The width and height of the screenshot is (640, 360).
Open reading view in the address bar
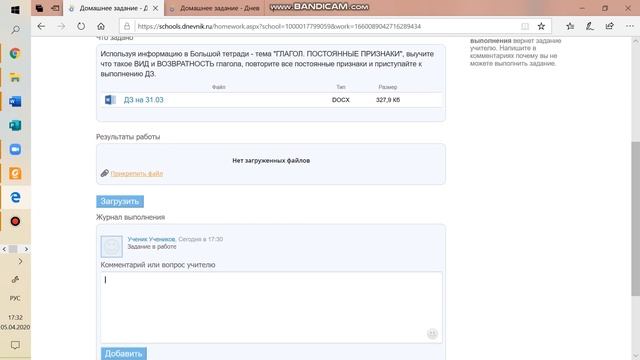point(525,26)
